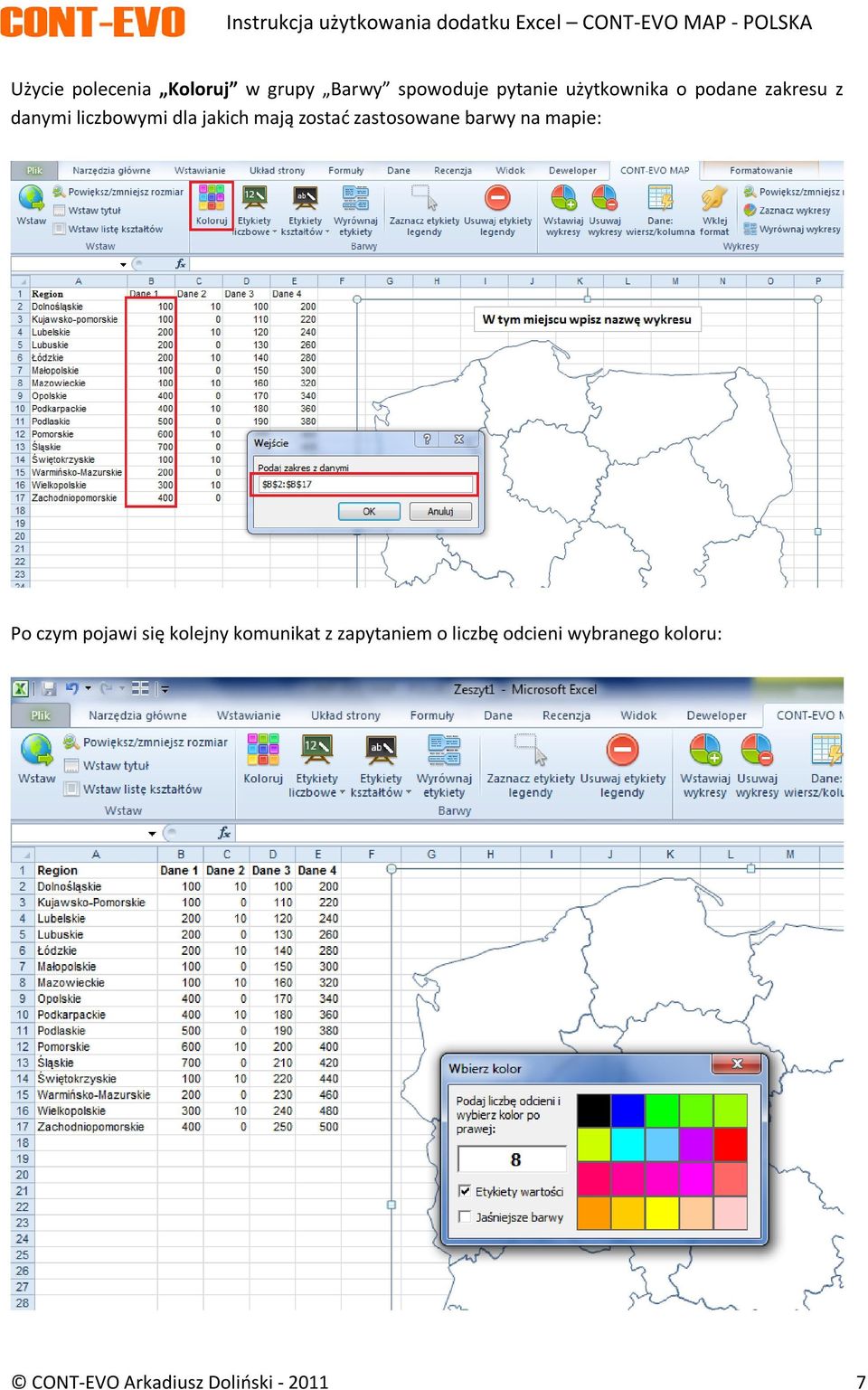Uncheck the Etykiety wartości checkbox
868x1390 pixels.
tap(465, 1191)
